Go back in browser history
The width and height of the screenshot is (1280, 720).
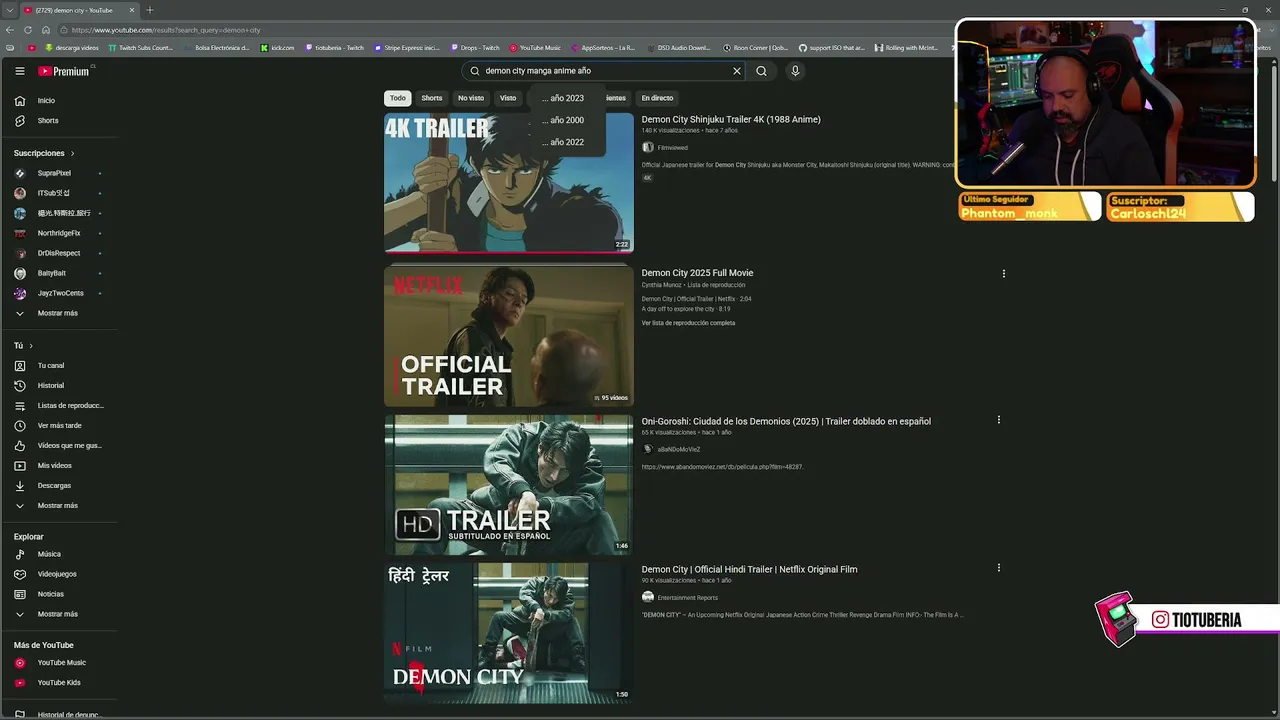(x=10, y=30)
